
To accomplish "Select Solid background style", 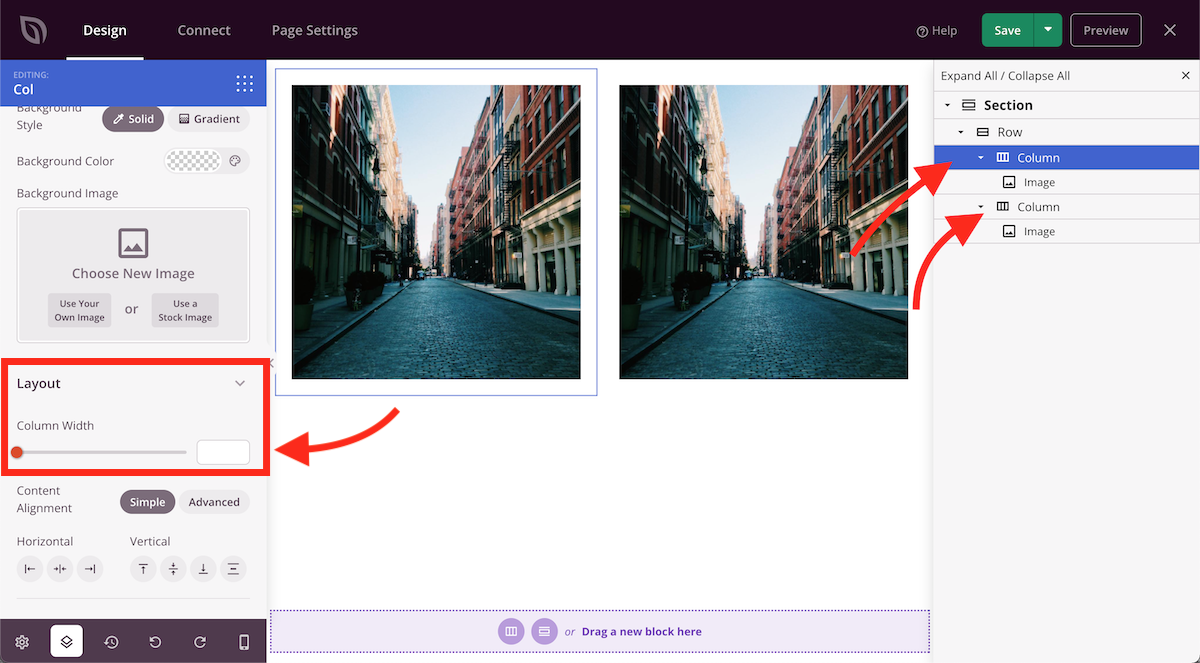I will [134, 119].
